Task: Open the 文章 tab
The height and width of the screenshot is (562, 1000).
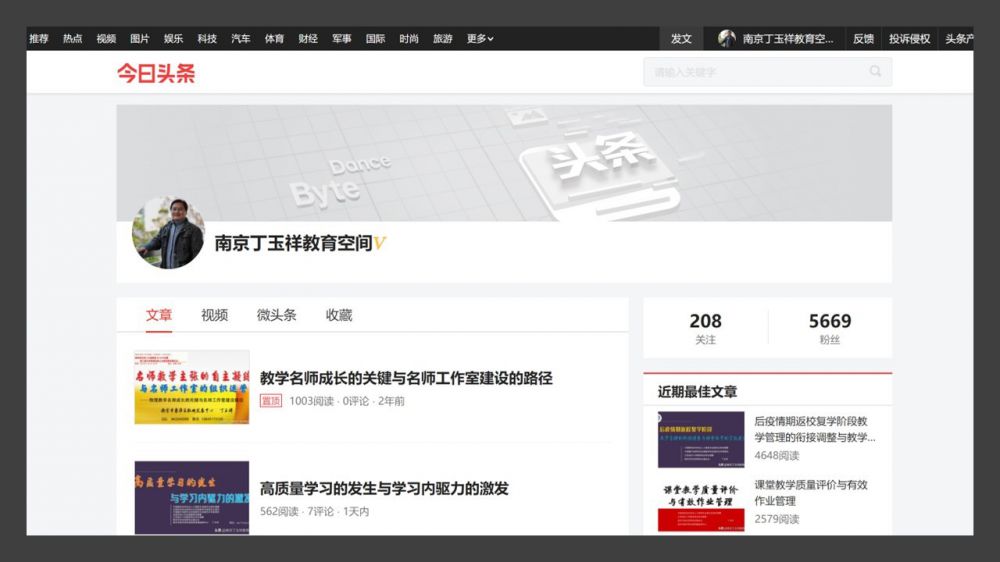Action: point(159,315)
